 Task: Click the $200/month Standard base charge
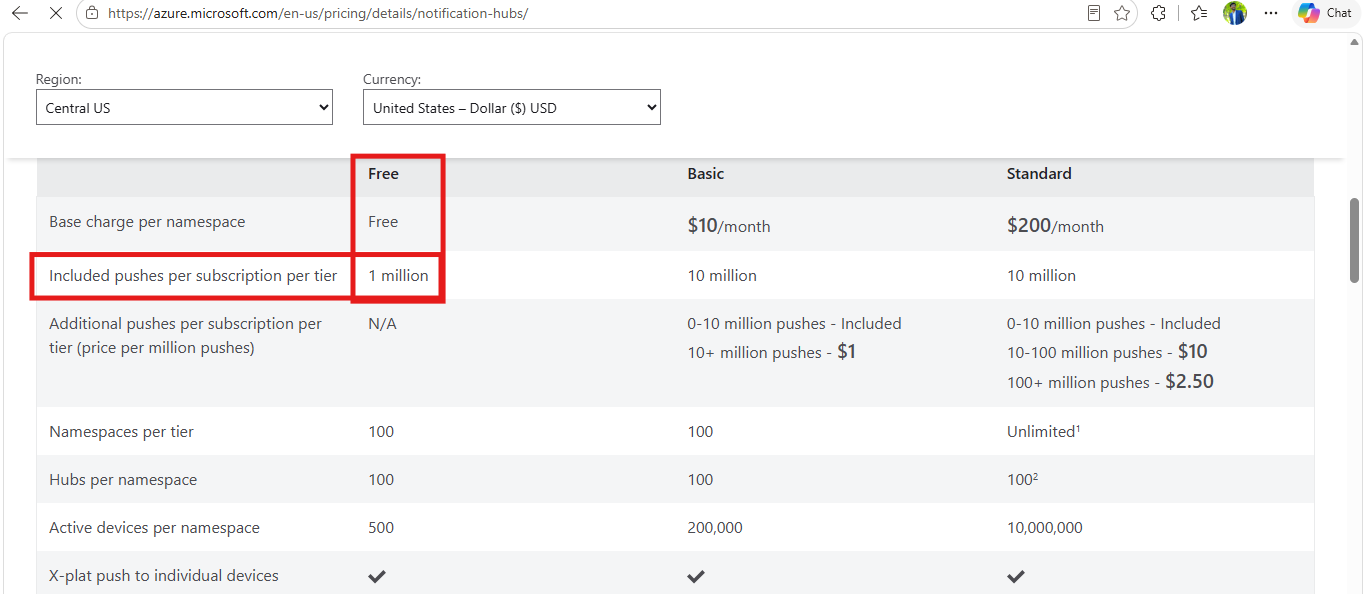[x=1055, y=226]
